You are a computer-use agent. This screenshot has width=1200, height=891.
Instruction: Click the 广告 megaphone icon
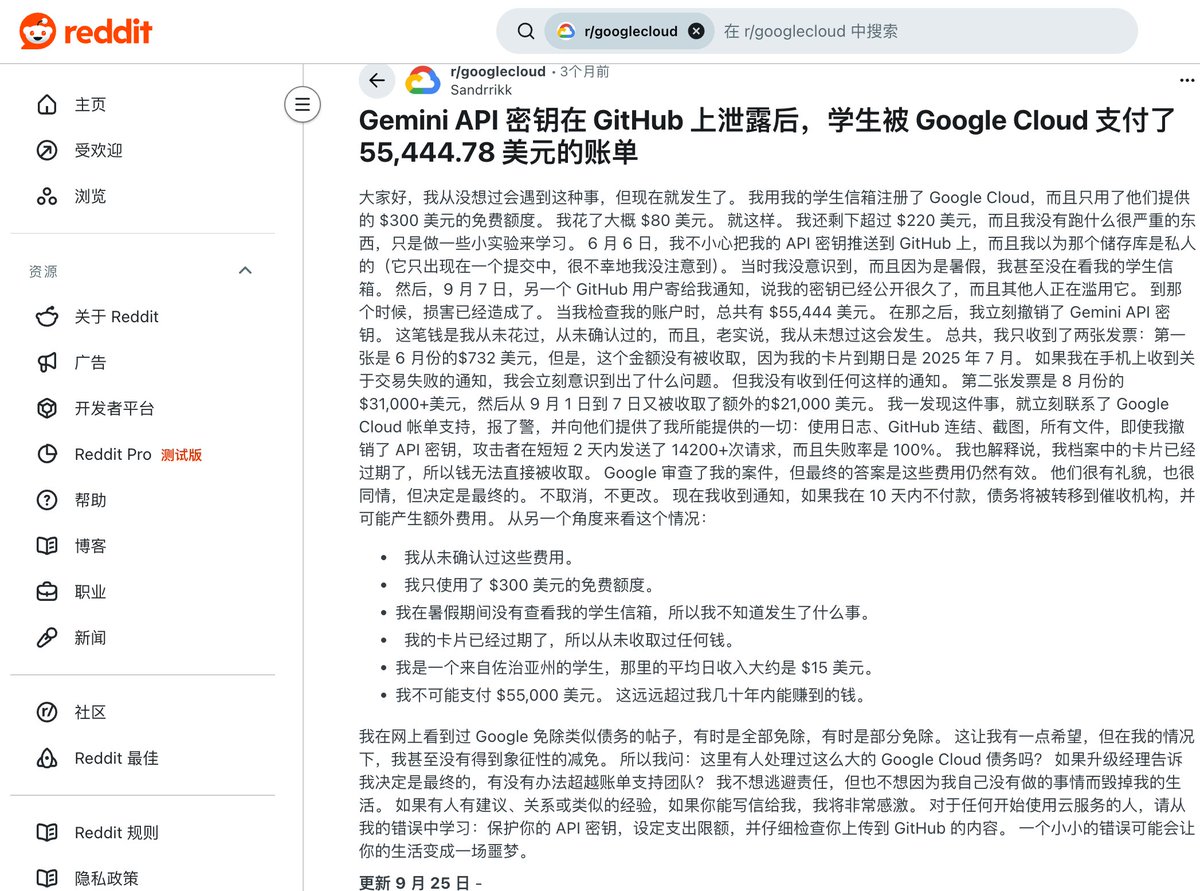pyautogui.click(x=45, y=362)
